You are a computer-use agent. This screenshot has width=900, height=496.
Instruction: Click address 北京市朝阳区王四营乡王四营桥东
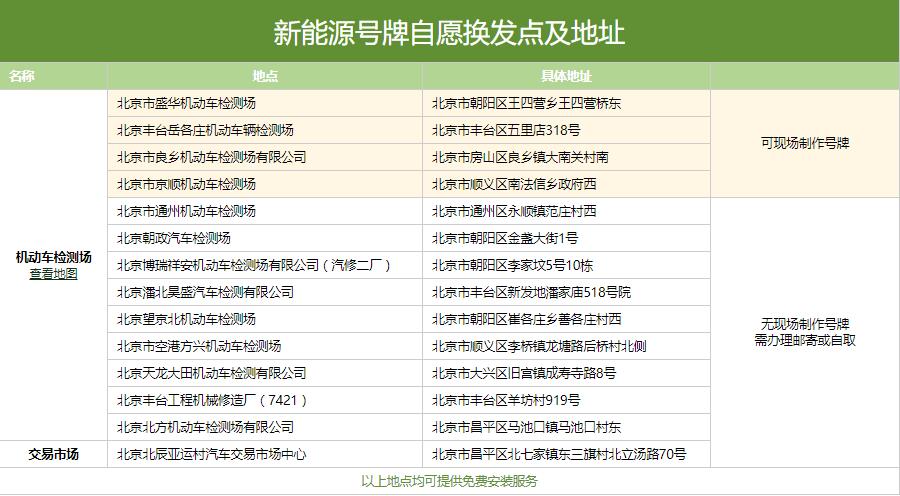pyautogui.click(x=526, y=103)
